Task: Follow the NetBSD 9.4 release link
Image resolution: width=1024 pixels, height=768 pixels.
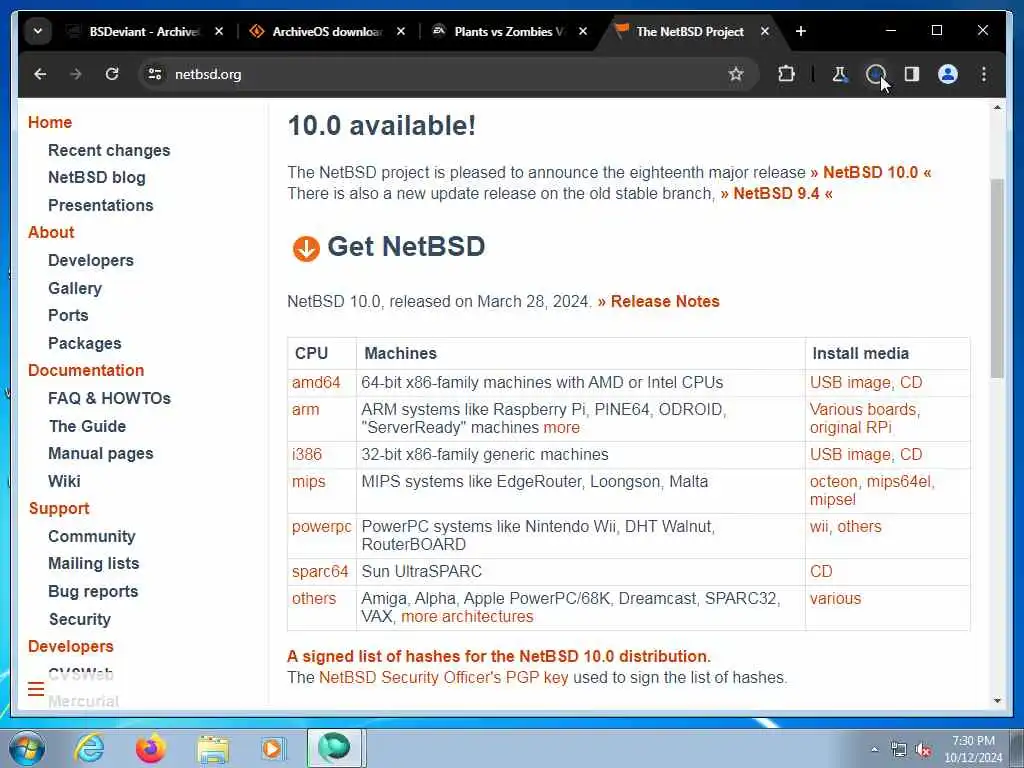Action: coord(776,193)
